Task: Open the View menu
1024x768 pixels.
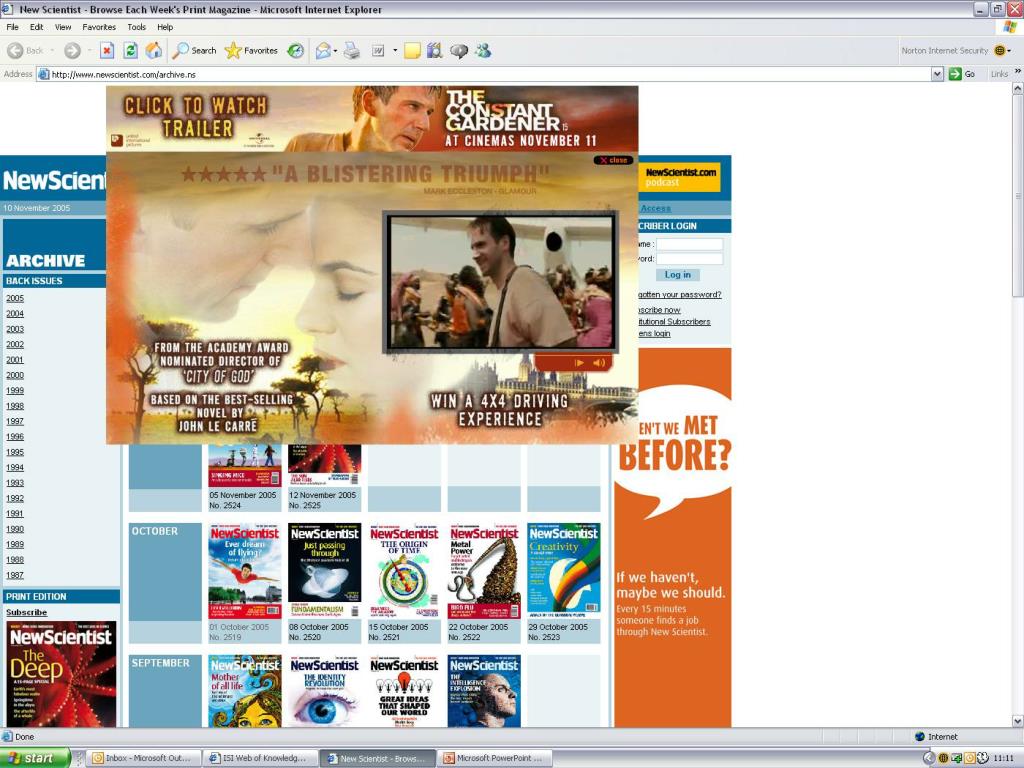Action: point(63,27)
